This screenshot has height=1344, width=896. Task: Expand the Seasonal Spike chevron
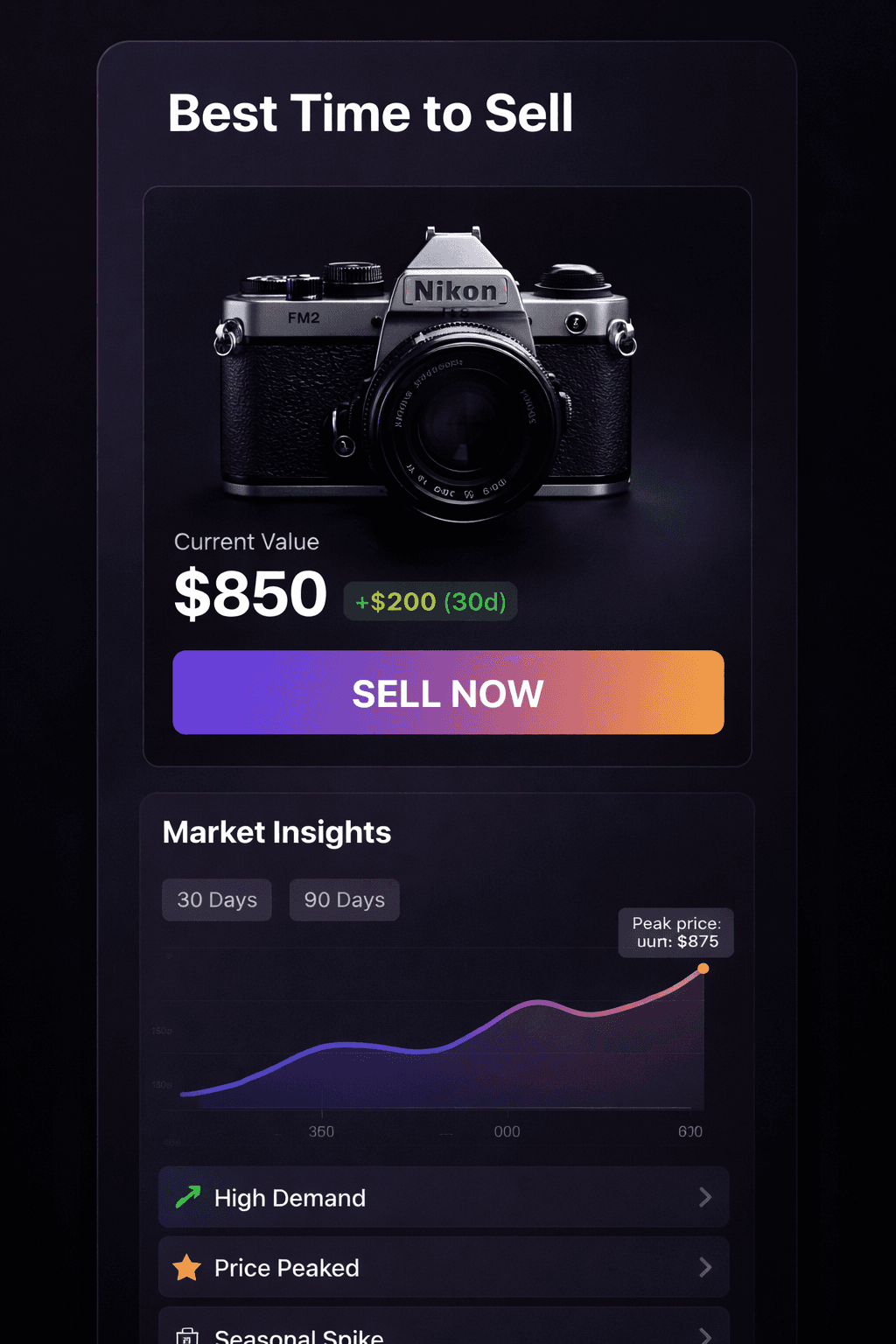pyautogui.click(x=705, y=1335)
